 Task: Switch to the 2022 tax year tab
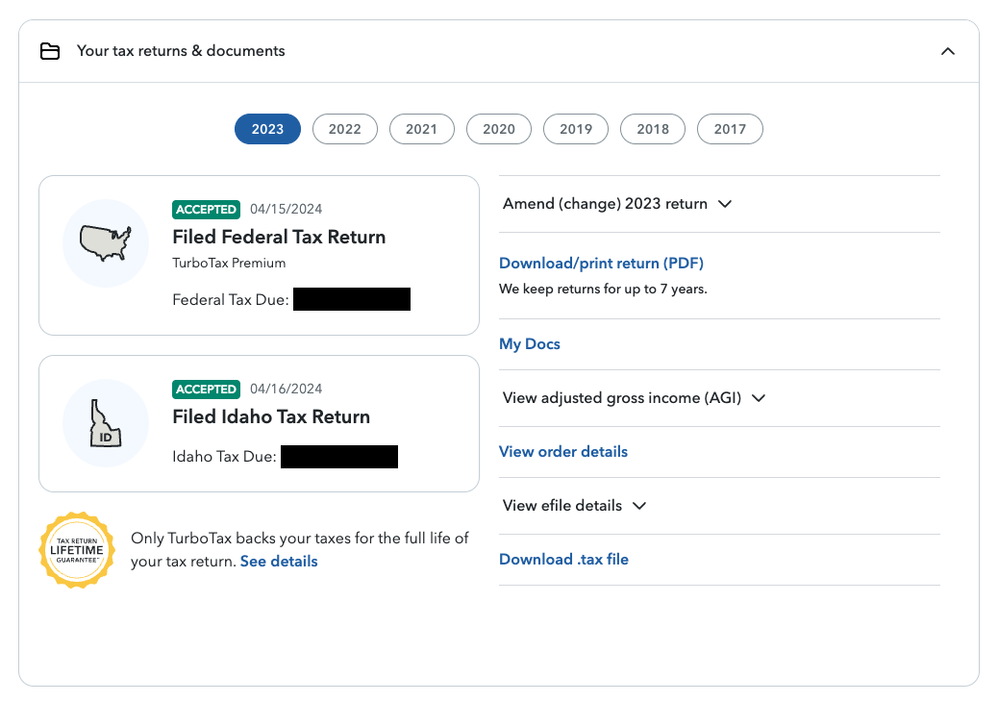344,128
